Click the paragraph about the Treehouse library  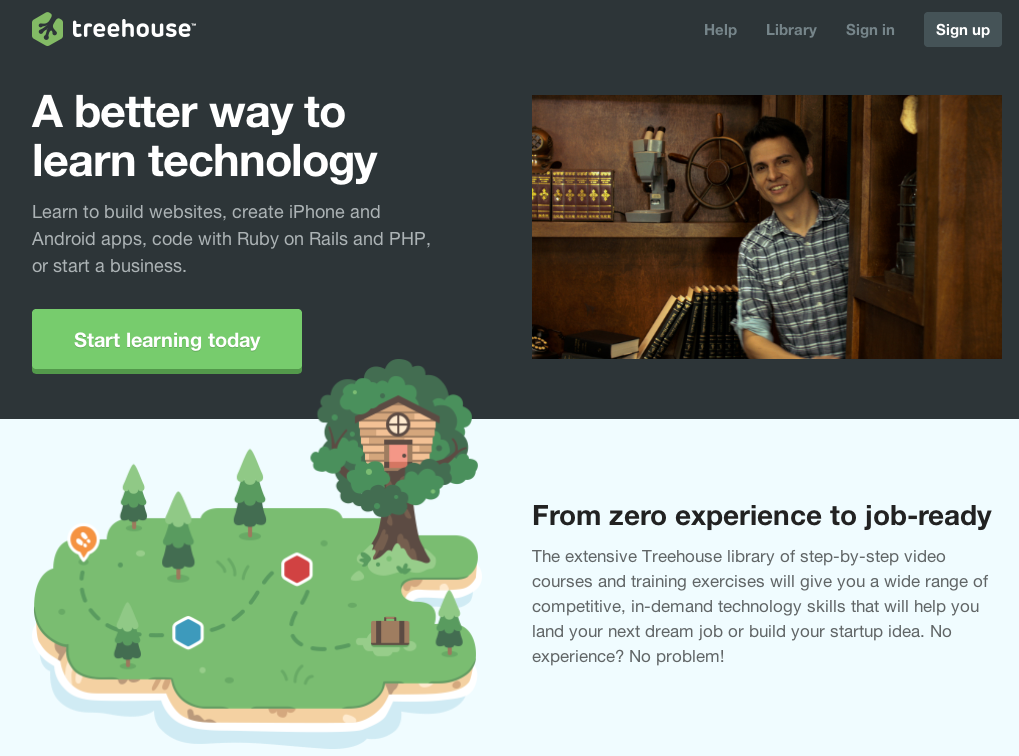[x=760, y=606]
